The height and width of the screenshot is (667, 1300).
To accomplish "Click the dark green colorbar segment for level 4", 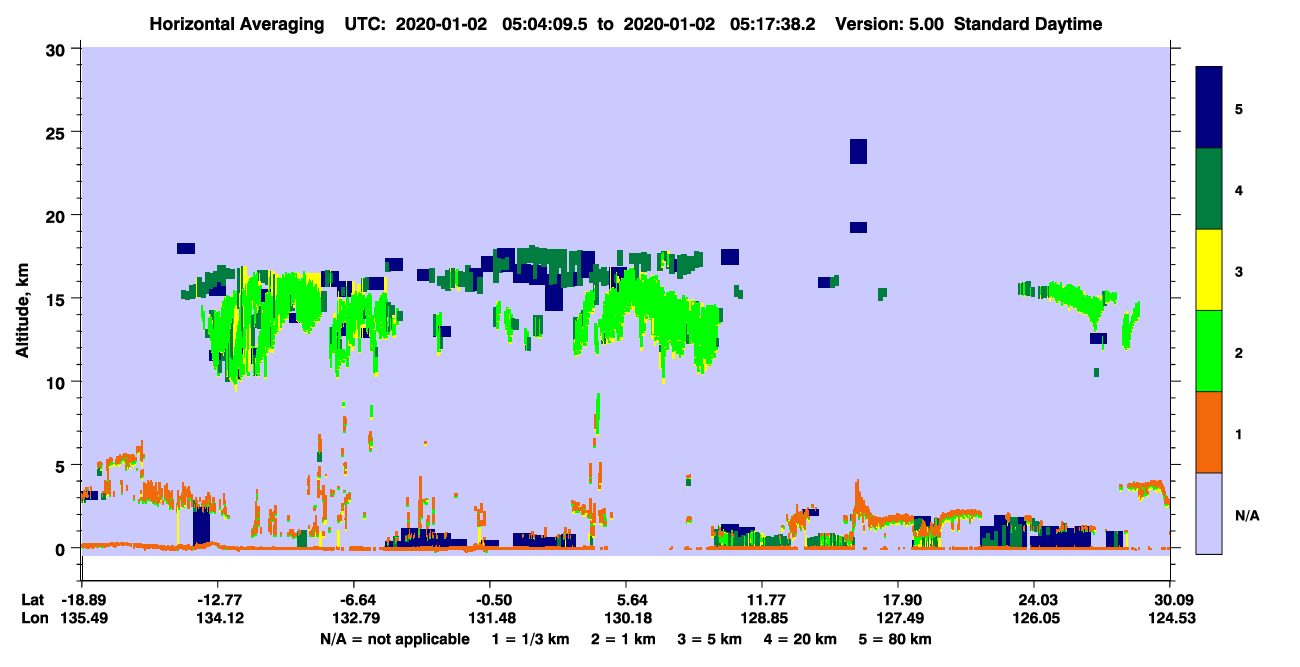I will tap(1209, 189).
